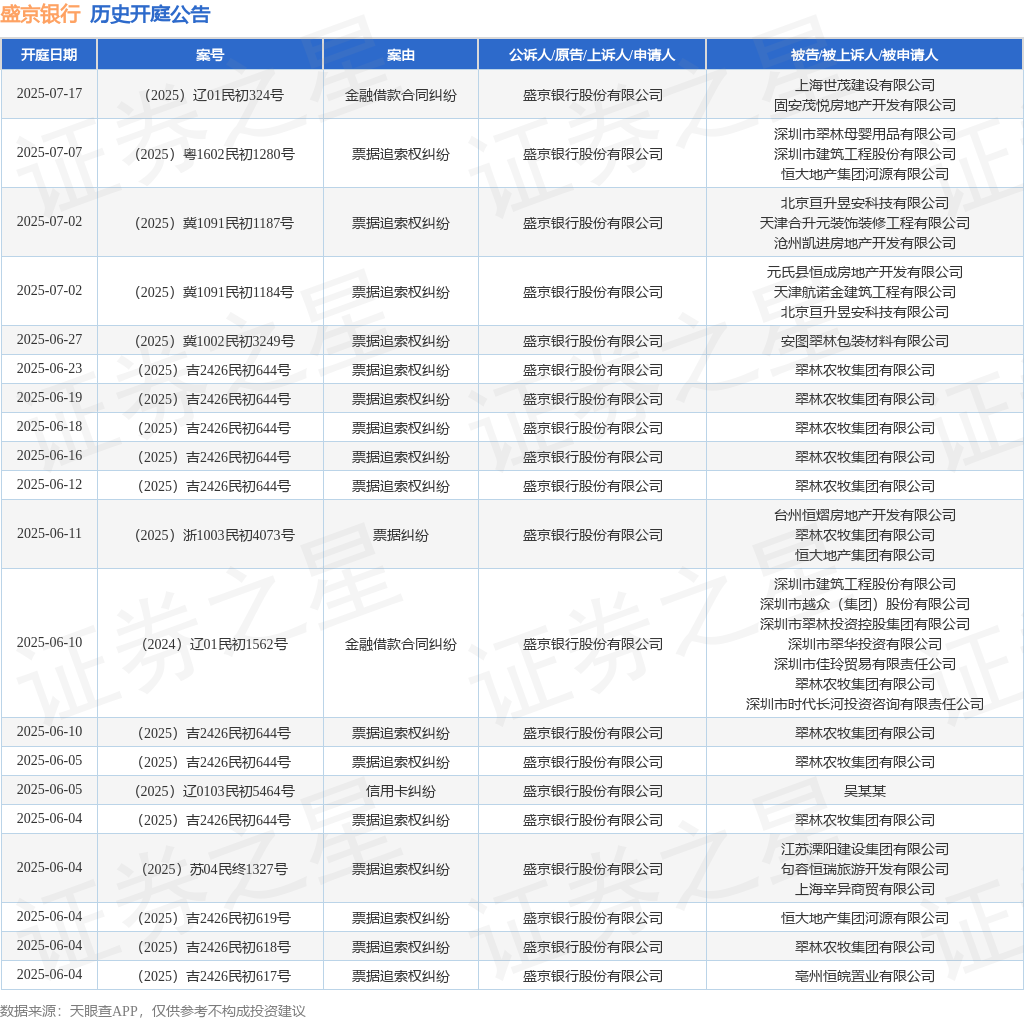Click the 案由 column header
1024x1020 pixels.
400,55
